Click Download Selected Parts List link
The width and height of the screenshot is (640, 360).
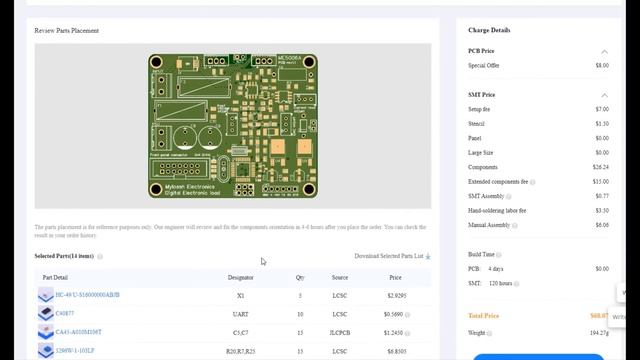coord(389,256)
